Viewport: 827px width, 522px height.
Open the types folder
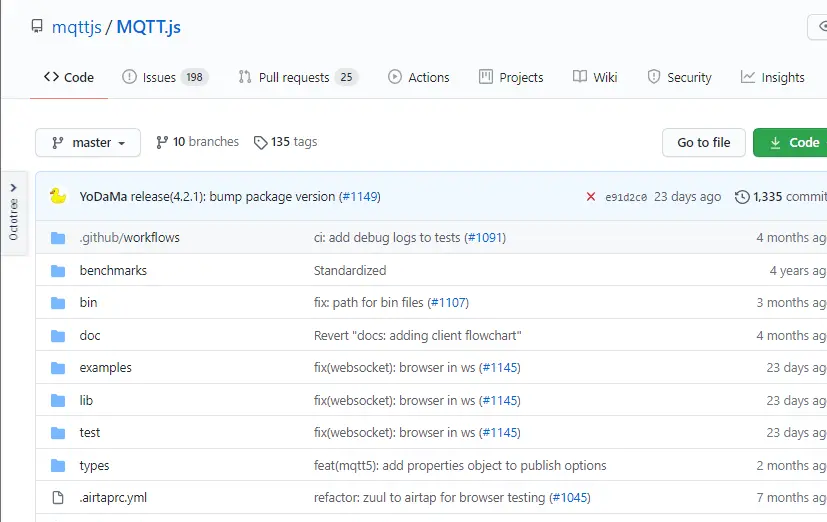[94, 466]
